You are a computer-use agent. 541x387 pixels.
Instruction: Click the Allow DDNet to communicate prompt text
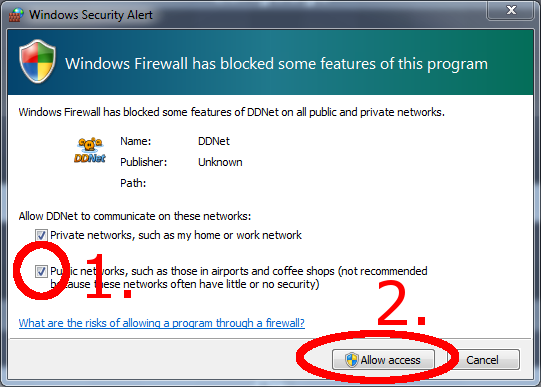tap(135, 216)
